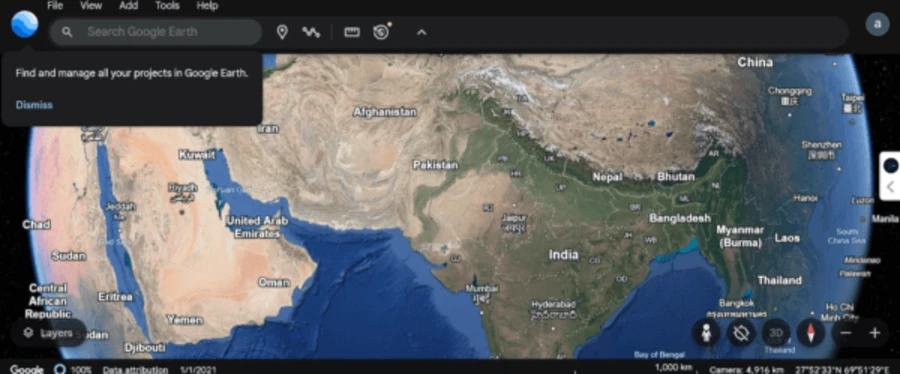Screen dimensions: 900x374
Task: Zoom in with plus button
Action: 875,333
